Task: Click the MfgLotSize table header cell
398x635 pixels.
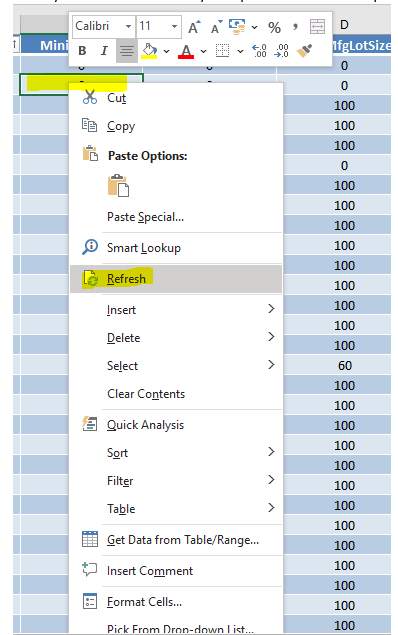Action: click(x=362, y=45)
